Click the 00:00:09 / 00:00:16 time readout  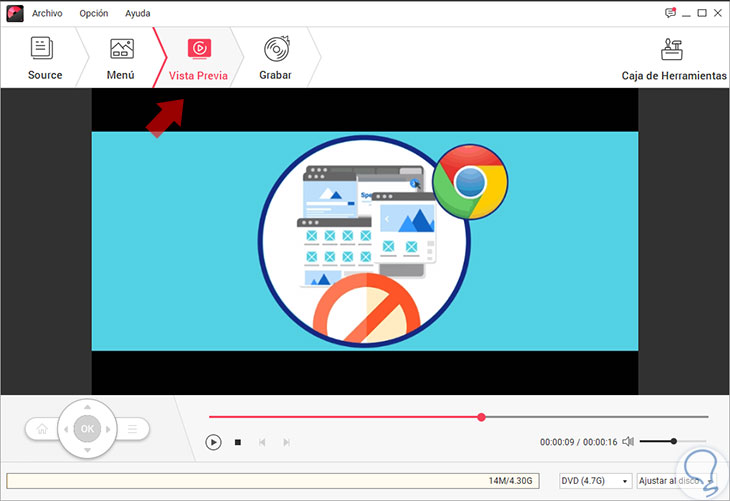(578, 442)
